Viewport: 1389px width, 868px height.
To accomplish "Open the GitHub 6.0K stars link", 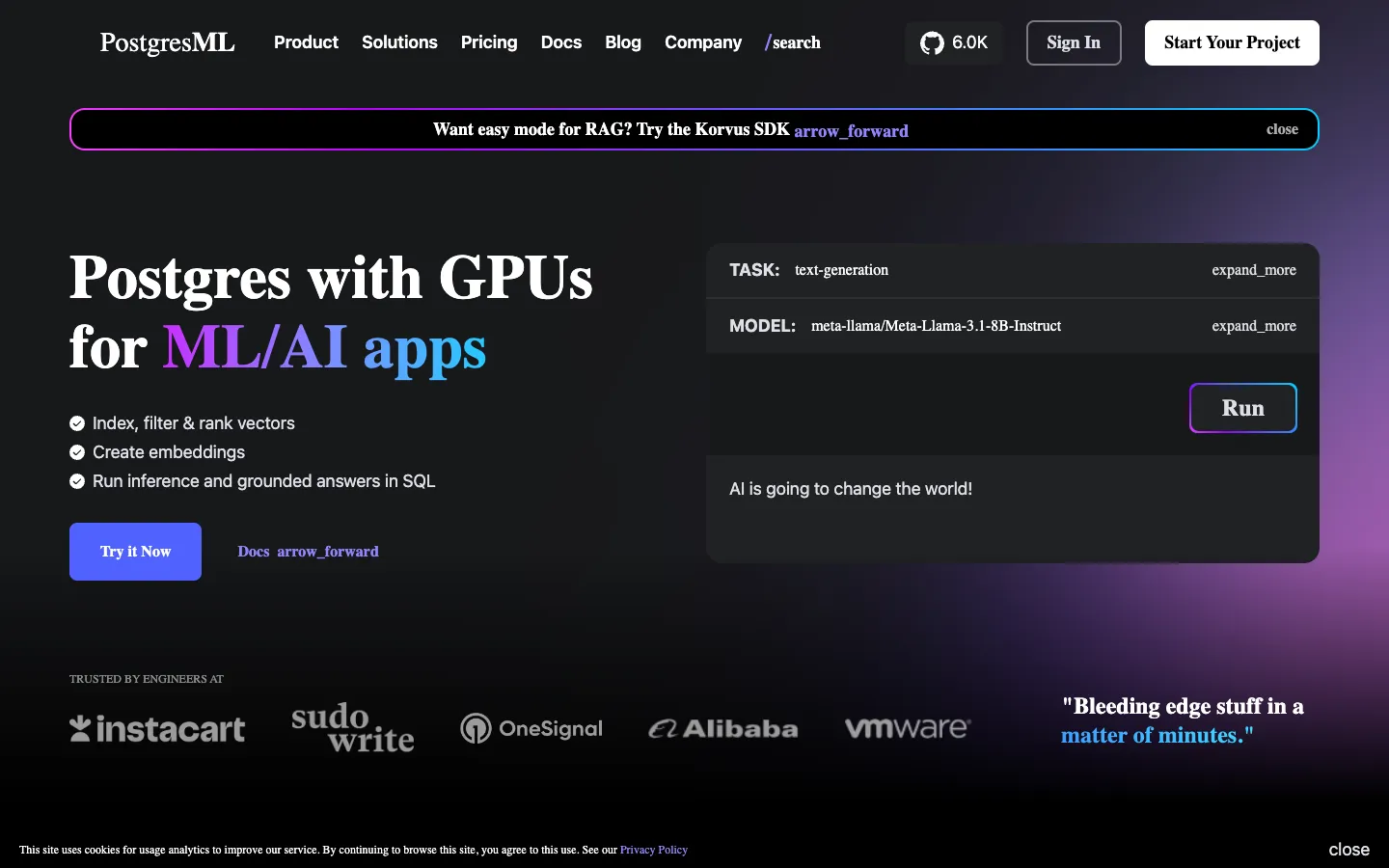I will pos(954,42).
